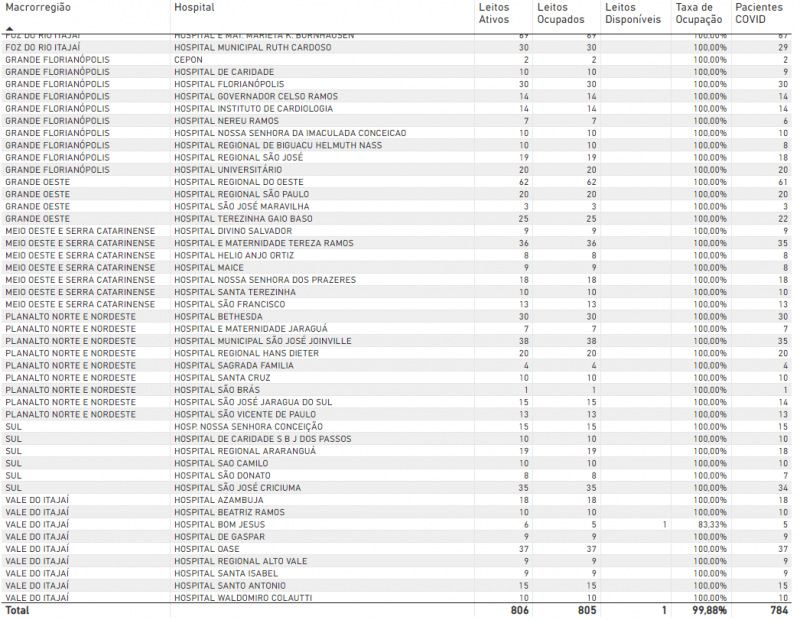This screenshot has width=800, height=620.
Task: Select HOSPITAL E MATERNIDADE JARAGUÁ cell
Action: point(251,329)
